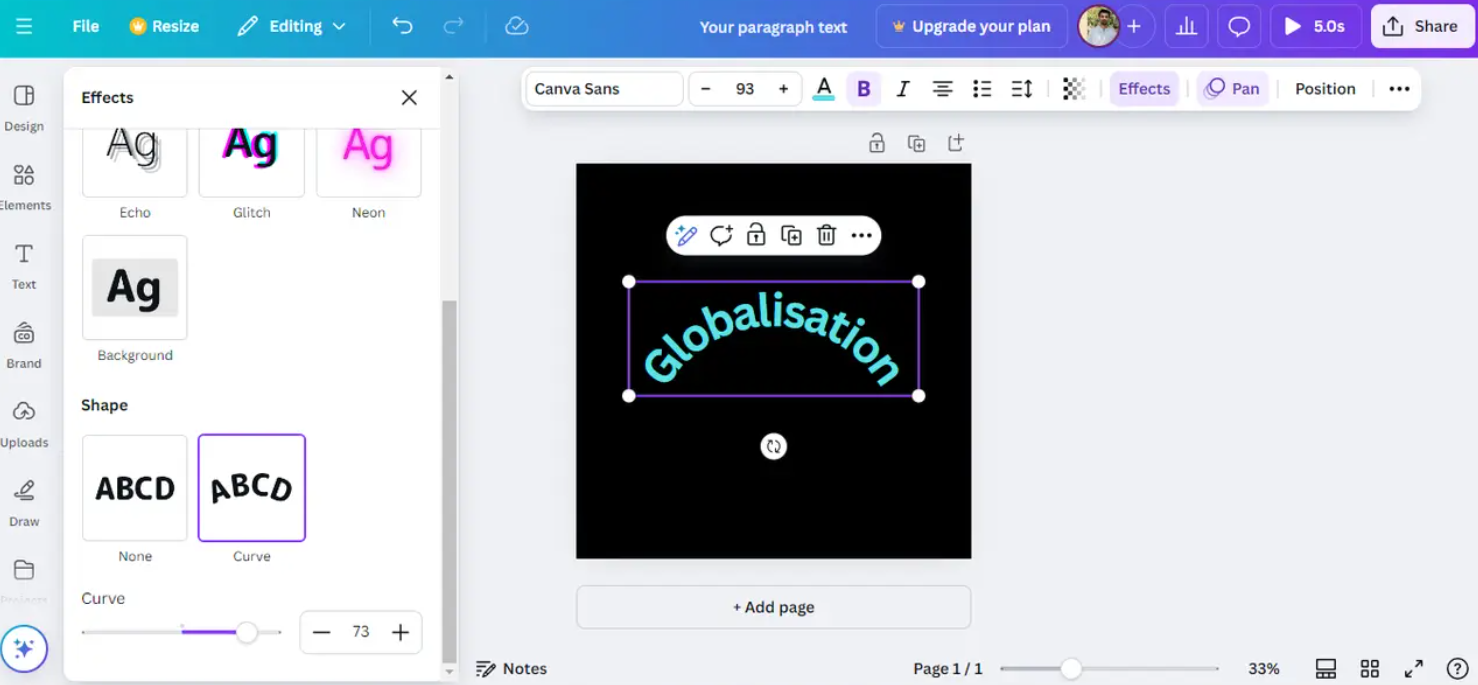Open the Text sidebar tab
Screen dimensions: 1478x685
click(24, 266)
